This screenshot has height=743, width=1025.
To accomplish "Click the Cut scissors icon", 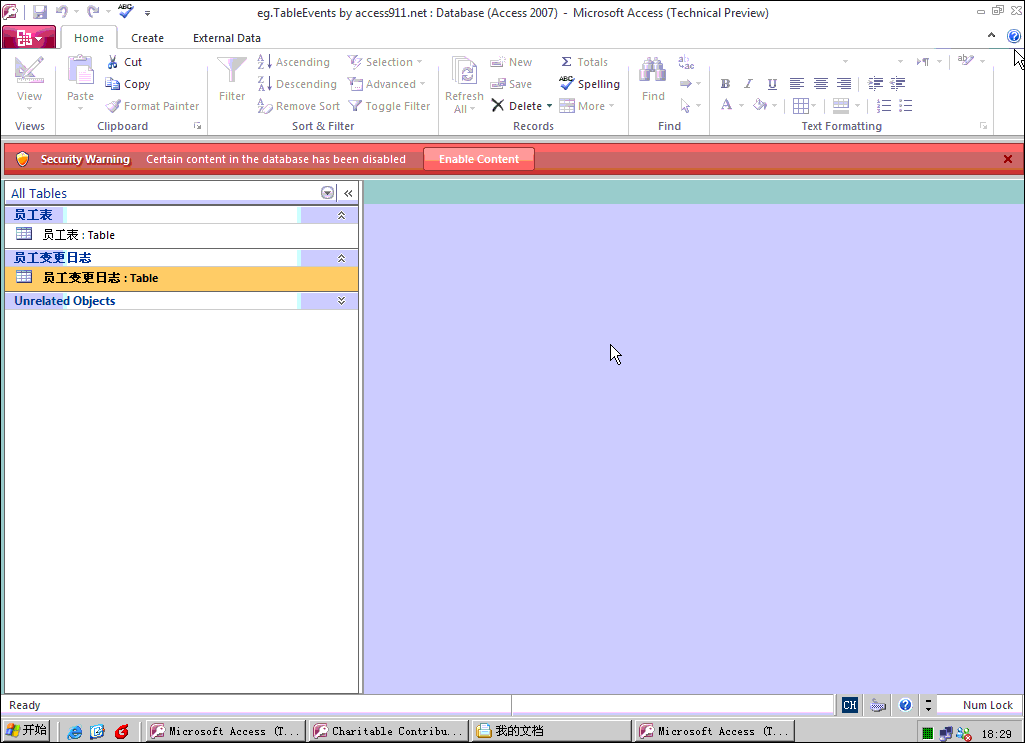I will (112, 62).
